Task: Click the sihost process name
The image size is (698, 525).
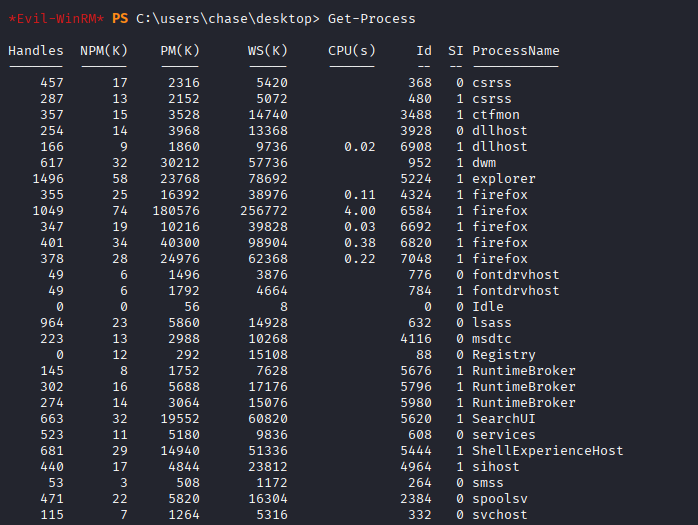Action: [x=496, y=468]
